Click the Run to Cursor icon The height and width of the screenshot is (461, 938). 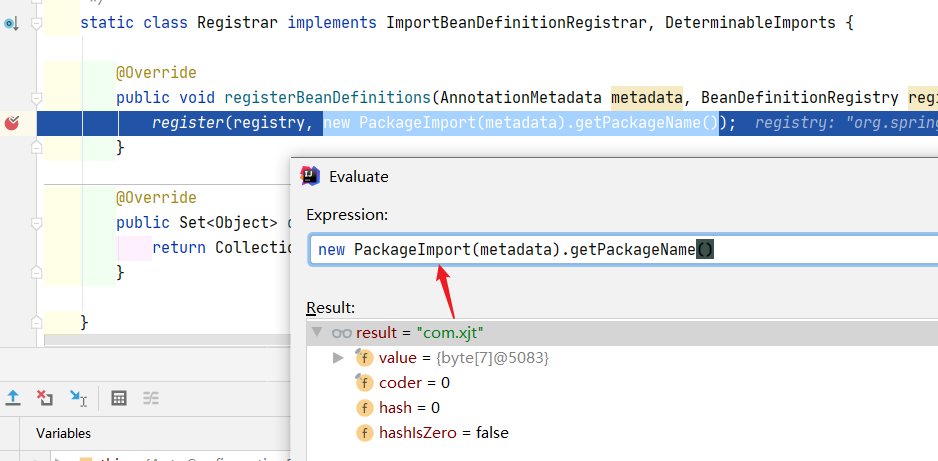pos(78,398)
